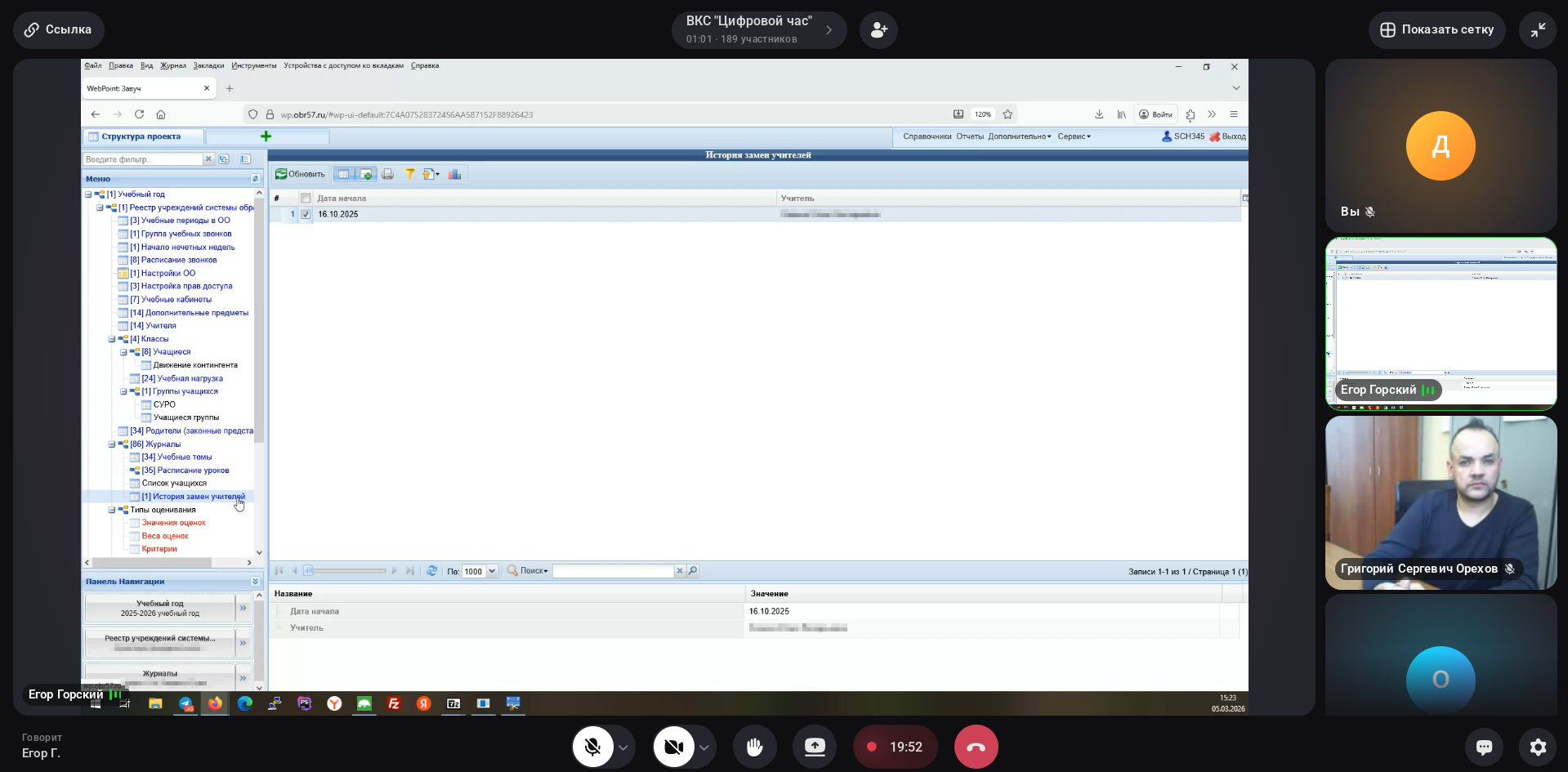This screenshot has width=1568, height=772.
Task: Open the Файл menu in the browser
Action: 92,65
